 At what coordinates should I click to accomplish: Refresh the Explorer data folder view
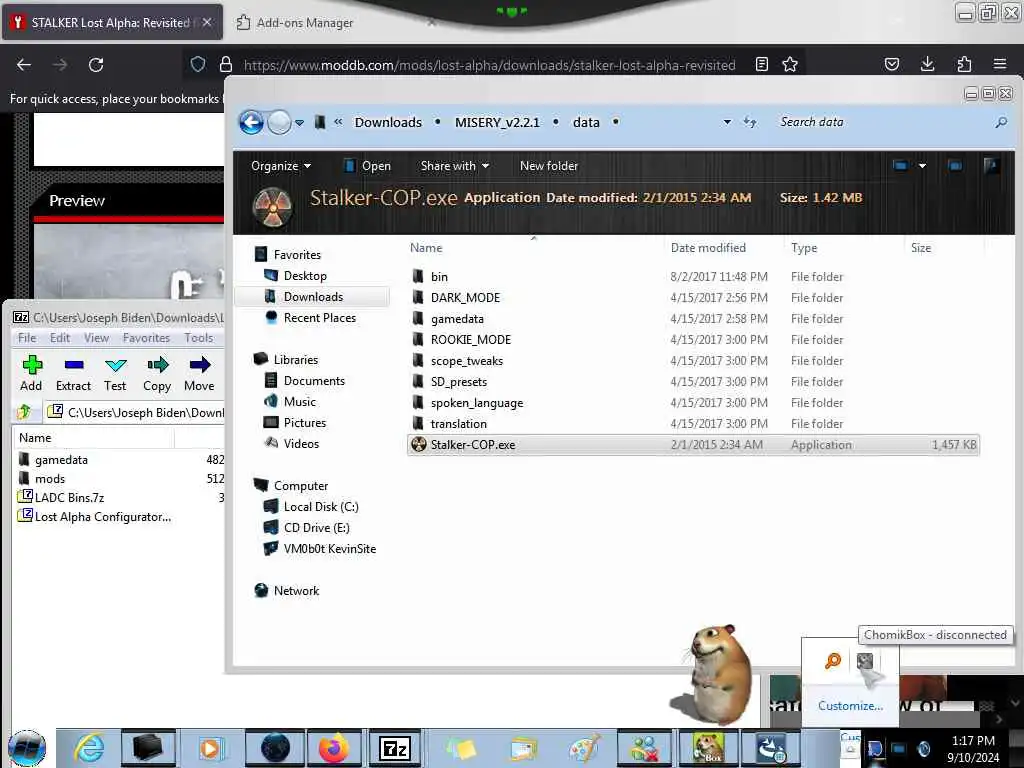(750, 122)
